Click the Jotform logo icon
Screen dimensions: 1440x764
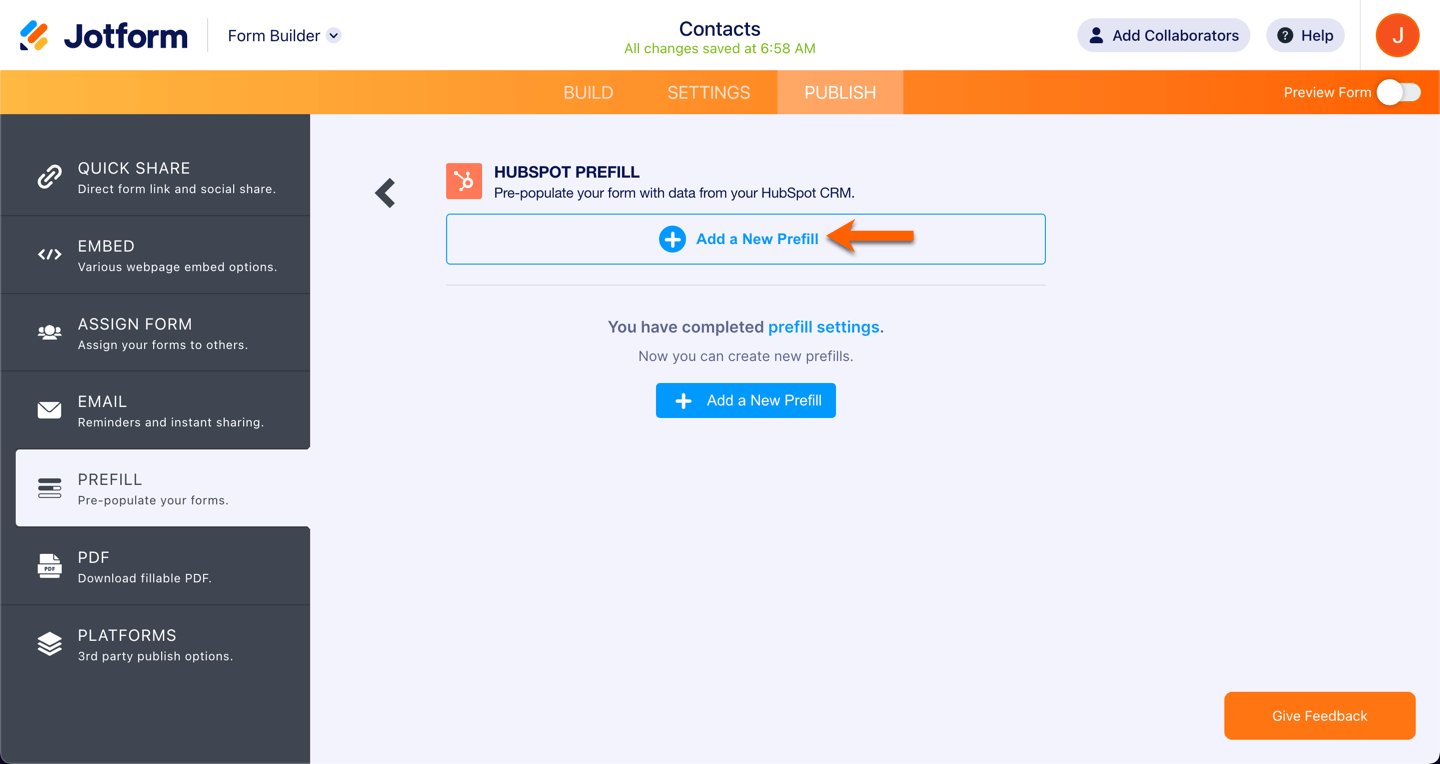[35, 36]
